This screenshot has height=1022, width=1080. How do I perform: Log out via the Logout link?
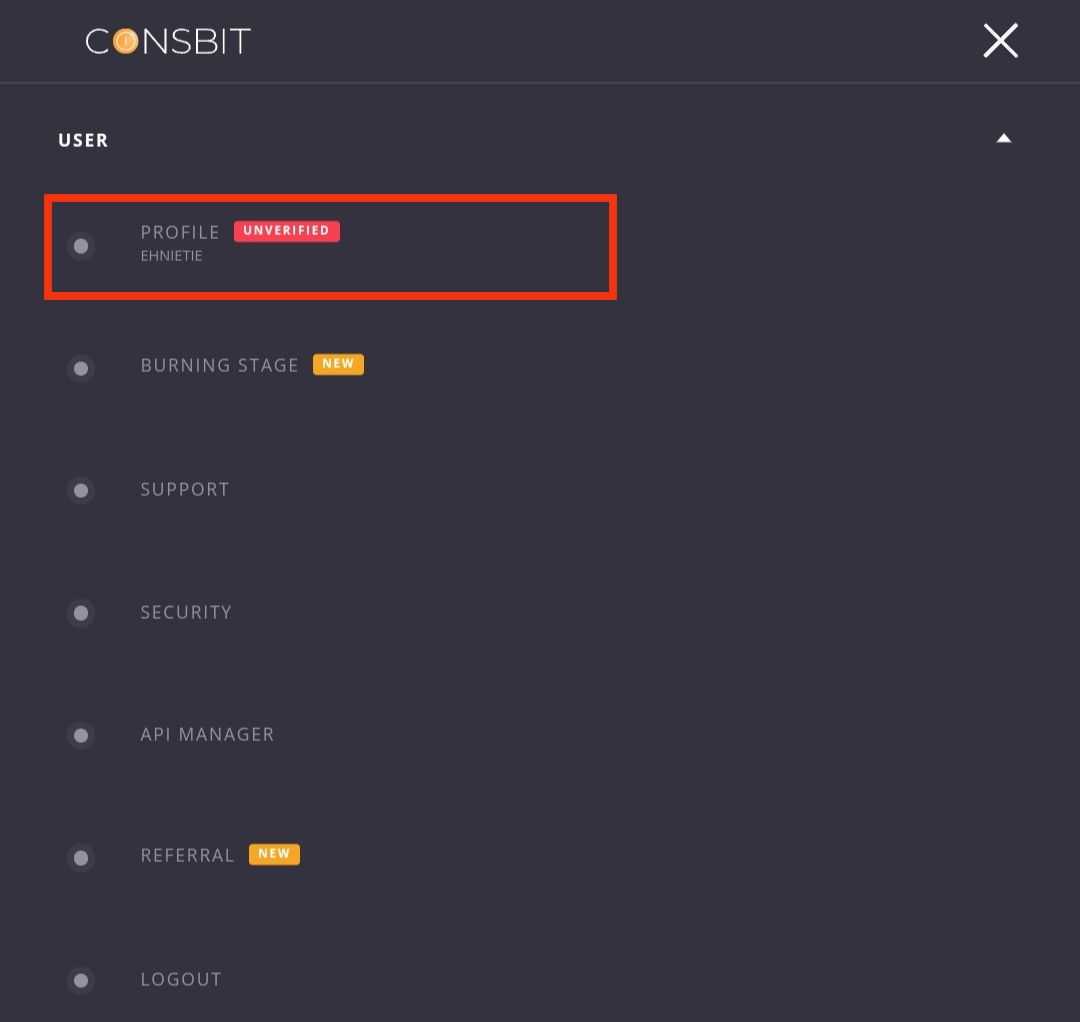tap(181, 979)
